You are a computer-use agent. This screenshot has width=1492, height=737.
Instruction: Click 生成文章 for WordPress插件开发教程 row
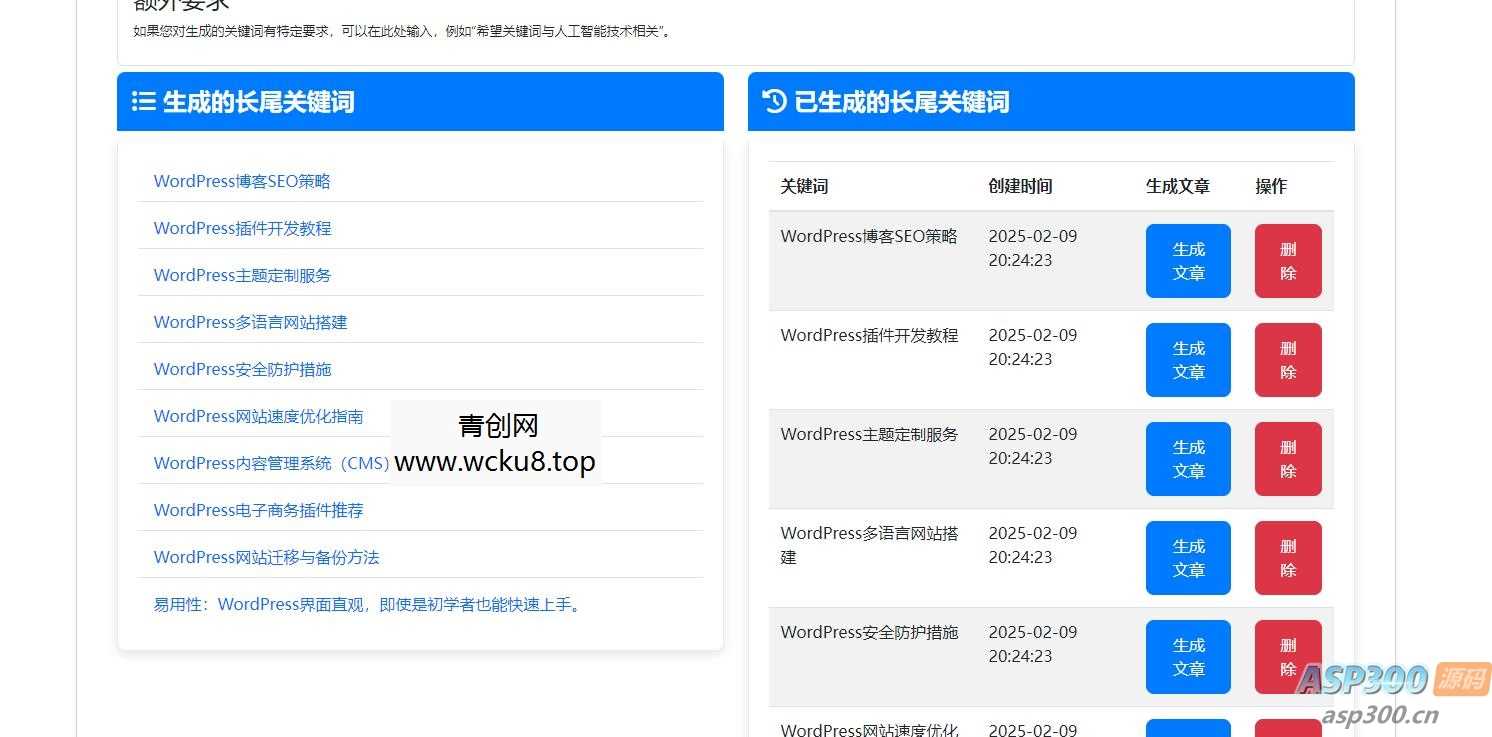1187,360
